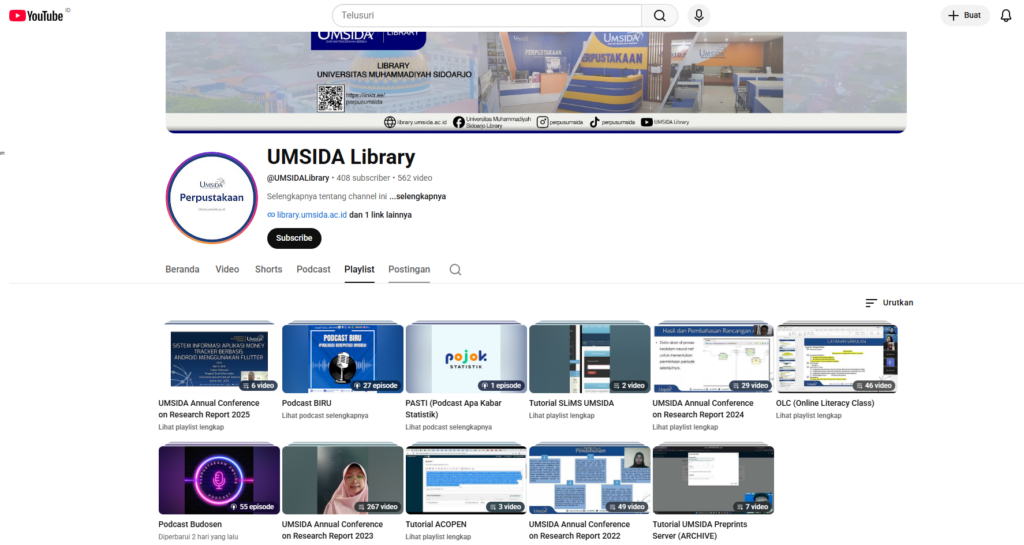
Task: Click the globe website icon in banner
Action: click(390, 122)
